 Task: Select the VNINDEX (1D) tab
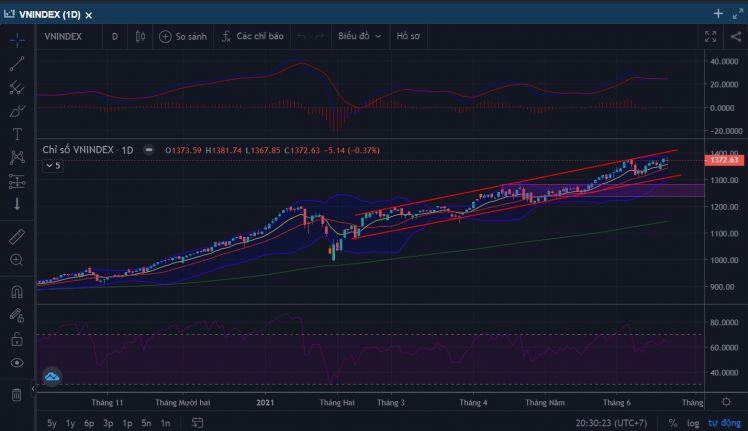coord(50,15)
